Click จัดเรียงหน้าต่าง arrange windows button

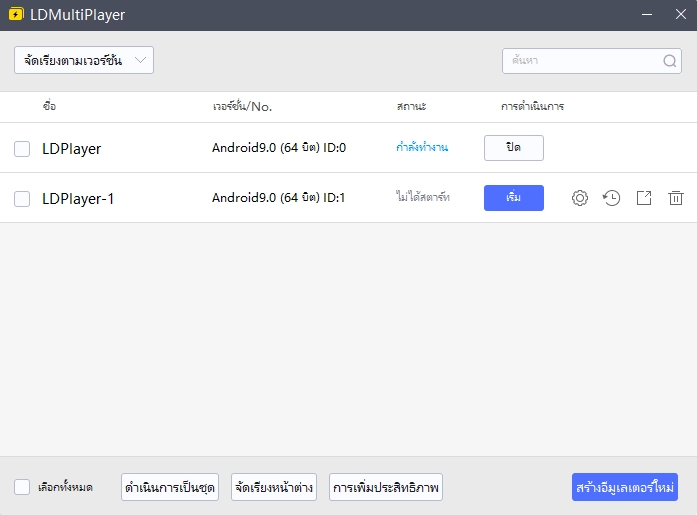point(274,487)
